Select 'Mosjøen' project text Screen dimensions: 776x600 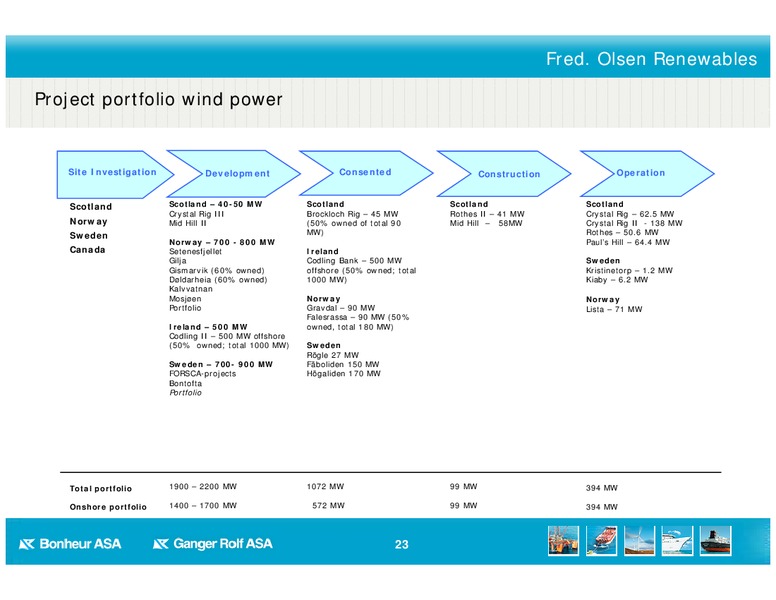(x=185, y=299)
